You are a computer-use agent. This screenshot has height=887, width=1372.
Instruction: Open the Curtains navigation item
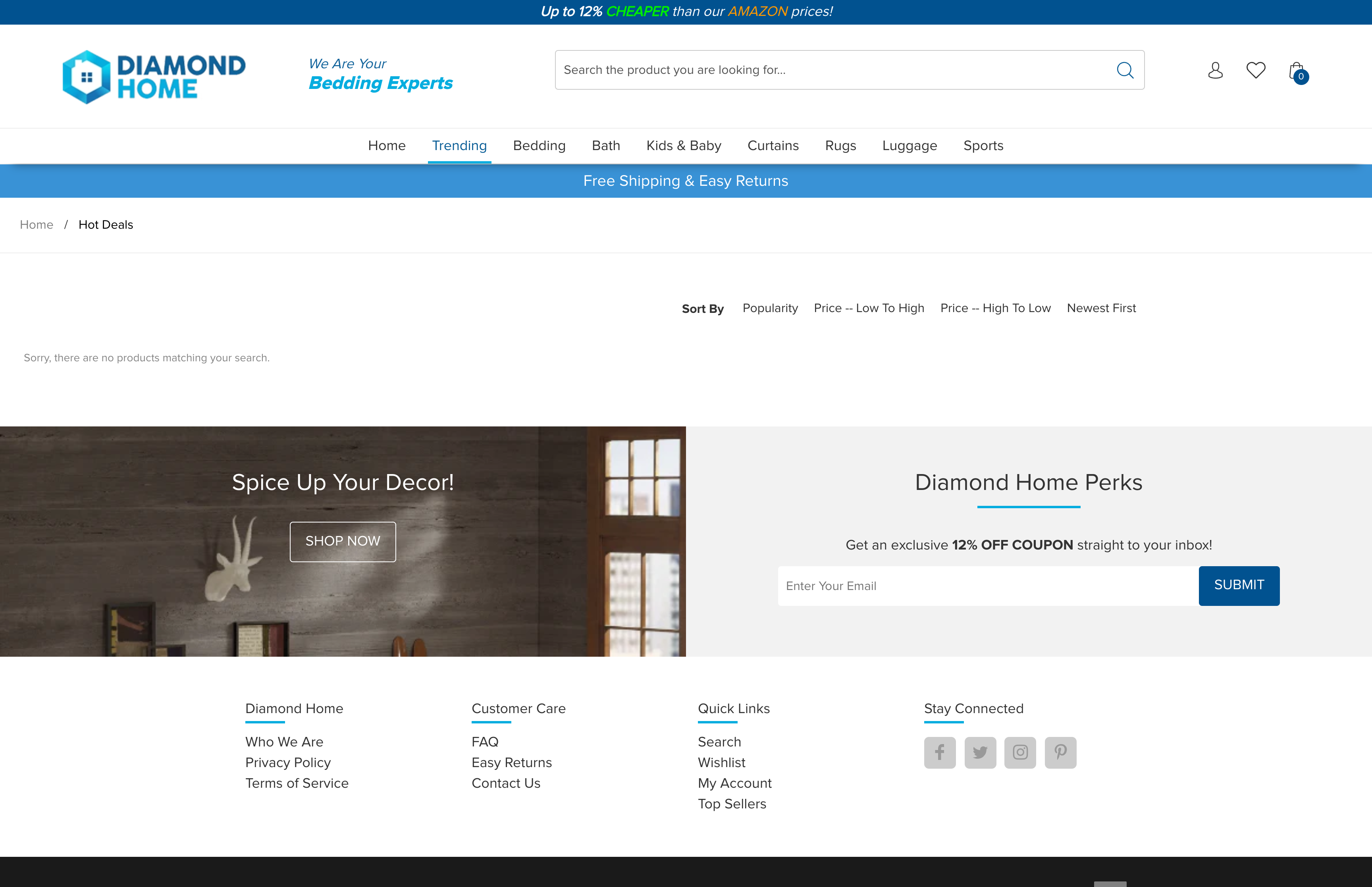(x=773, y=146)
